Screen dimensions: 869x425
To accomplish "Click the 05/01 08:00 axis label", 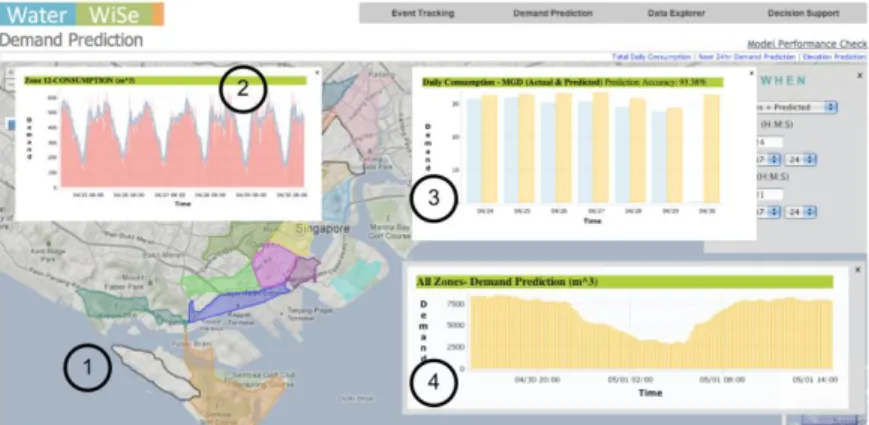I will tap(723, 380).
